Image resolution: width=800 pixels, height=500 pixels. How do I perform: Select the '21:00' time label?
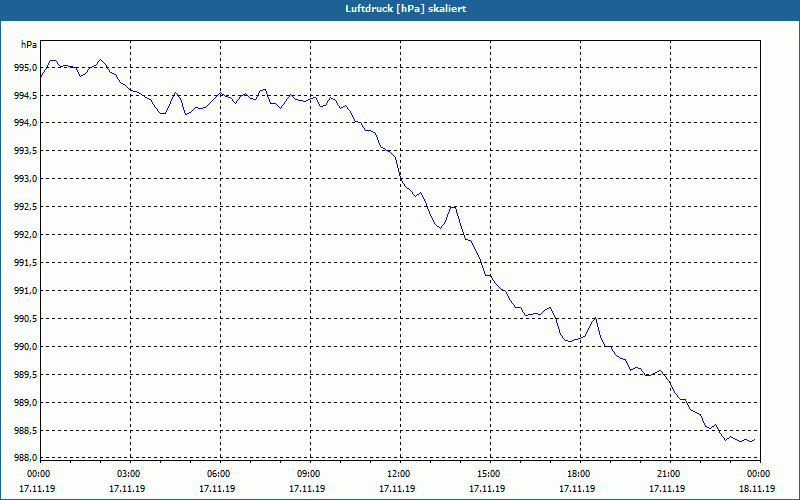coord(668,474)
